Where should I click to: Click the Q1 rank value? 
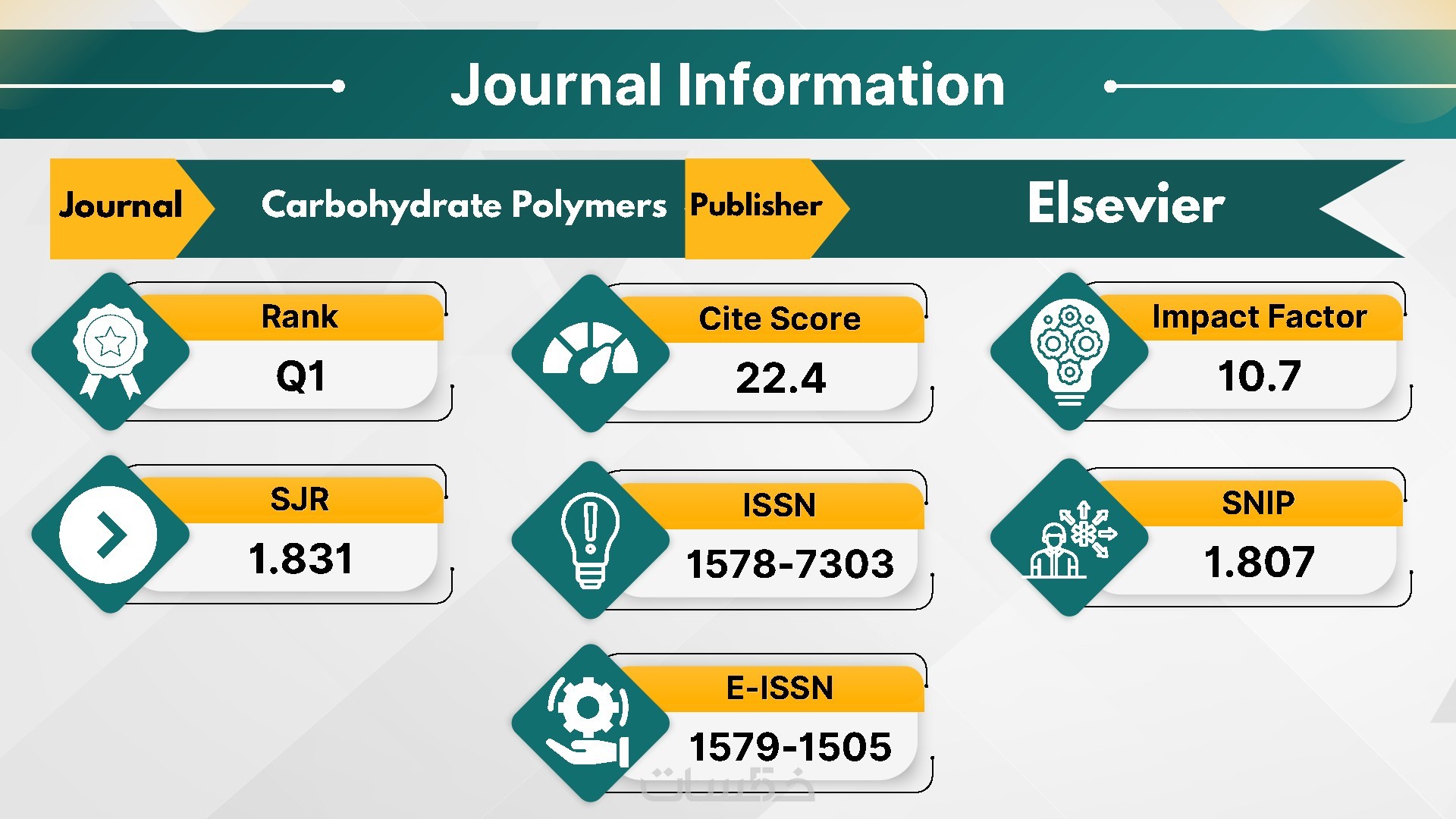pyautogui.click(x=301, y=376)
